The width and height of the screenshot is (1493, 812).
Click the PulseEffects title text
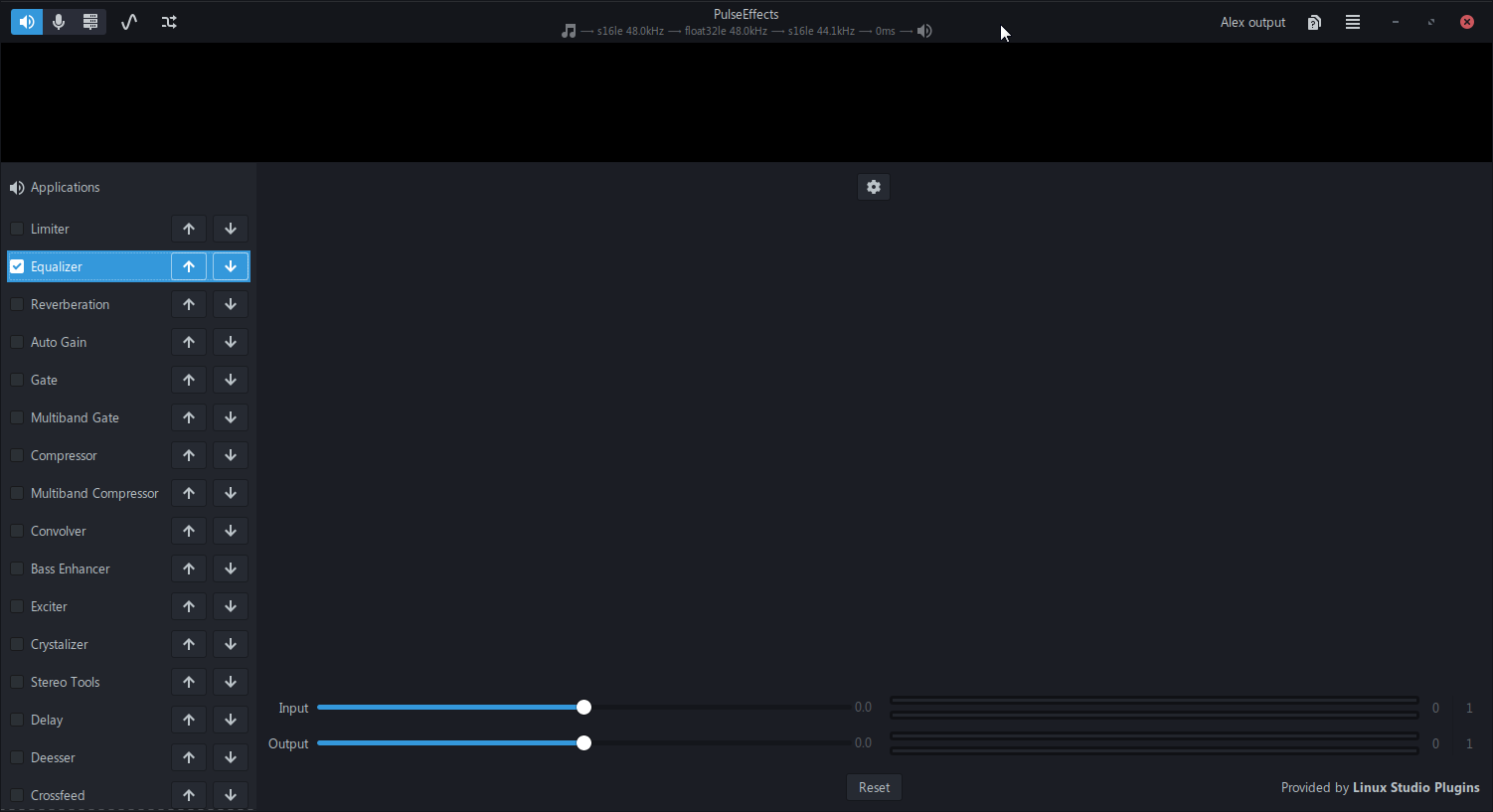click(x=746, y=14)
